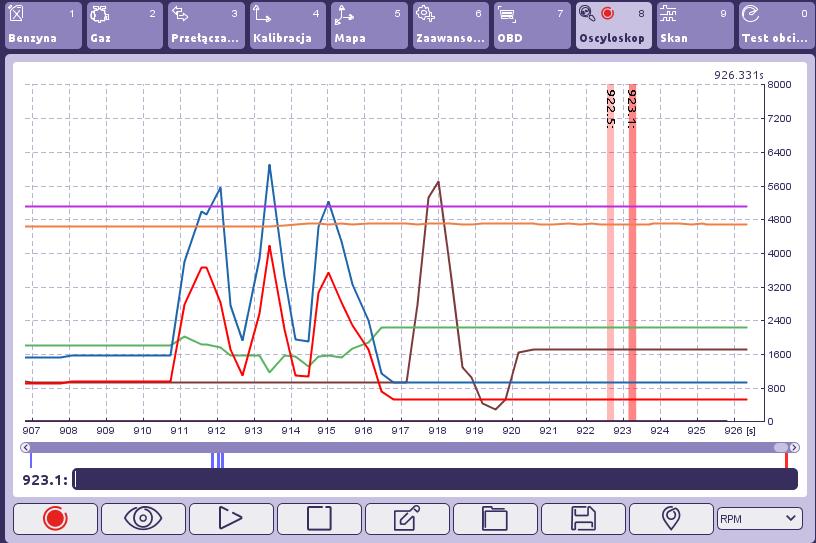Image resolution: width=816 pixels, height=543 pixels.
Task: Open the RPM dropdown
Action: (759, 519)
